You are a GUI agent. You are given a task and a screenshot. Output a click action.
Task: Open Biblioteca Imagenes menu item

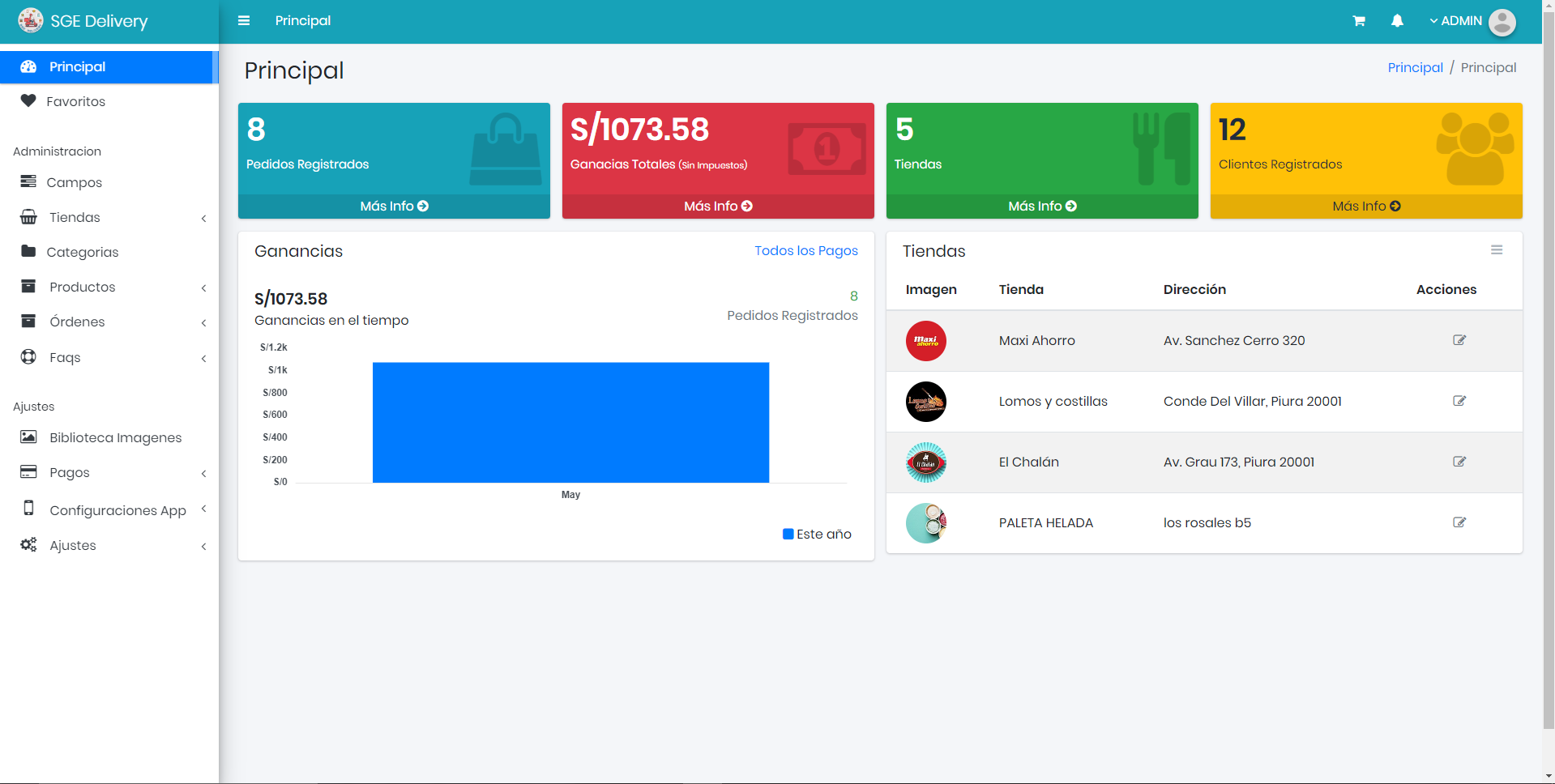click(x=115, y=437)
